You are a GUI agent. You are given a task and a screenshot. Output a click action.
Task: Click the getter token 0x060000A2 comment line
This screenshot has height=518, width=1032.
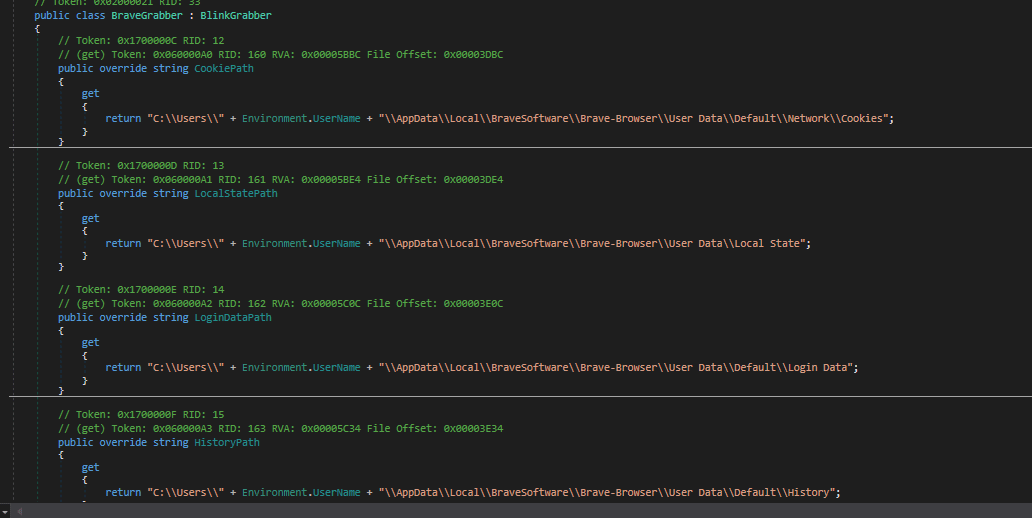(x=280, y=303)
